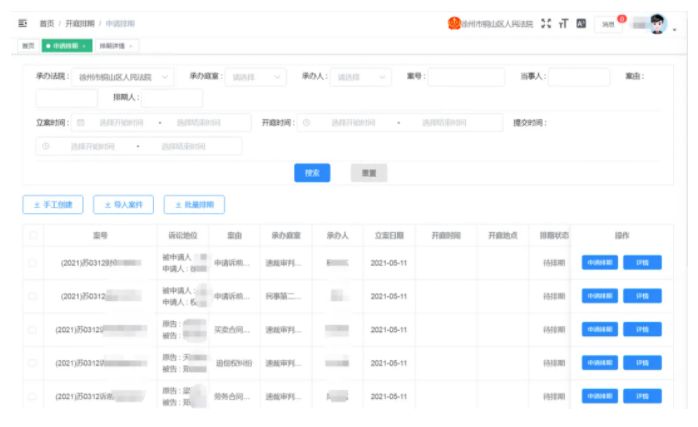The width and height of the screenshot is (698, 427).
Task: Tick the select-all checkbox in table header
Action: coord(33,236)
